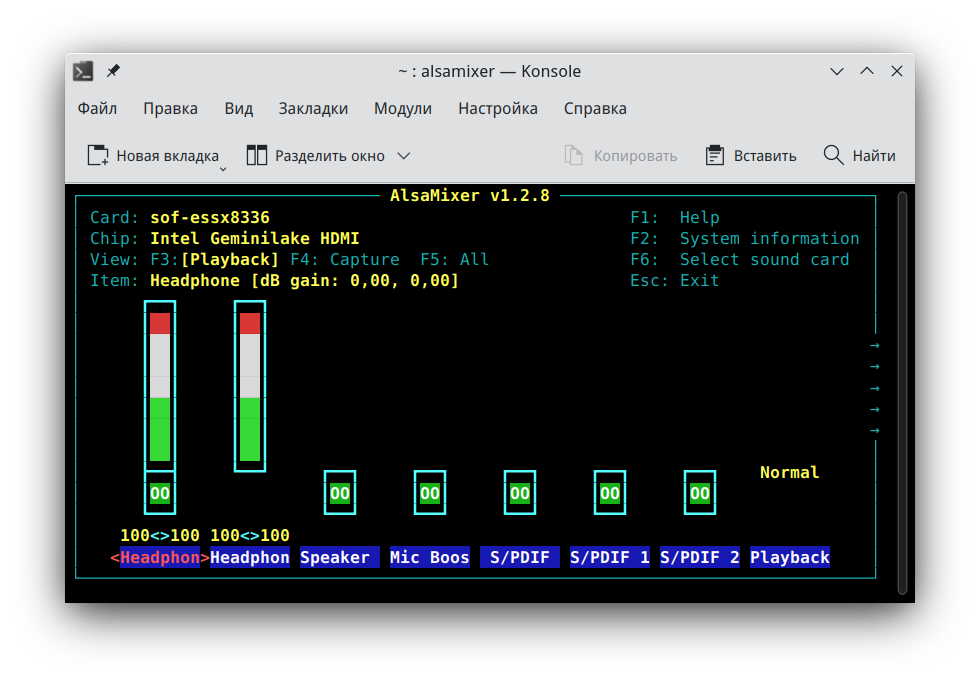
Task: Click the Find (Найти) magnifier icon
Action: pos(833,155)
